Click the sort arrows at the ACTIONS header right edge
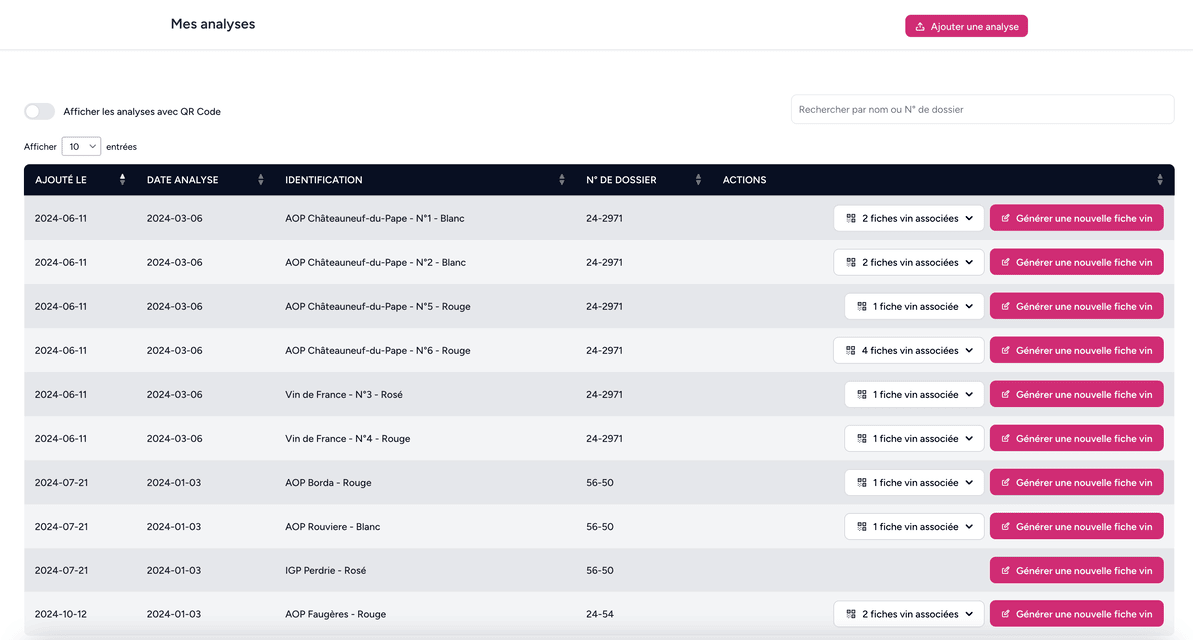The height and width of the screenshot is (640, 1193). pyautogui.click(x=1159, y=180)
